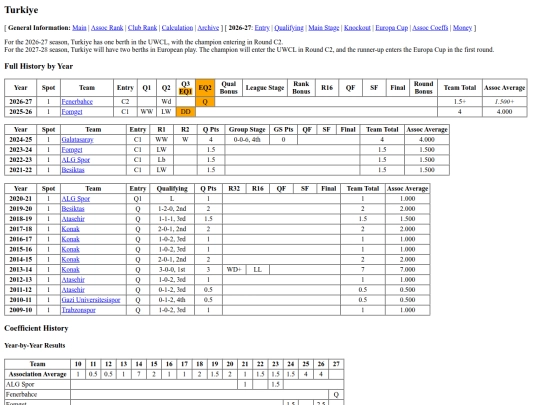The width and height of the screenshot is (540, 405).
Task: Click the 7.000 assoc average value
Action: tap(407, 269)
